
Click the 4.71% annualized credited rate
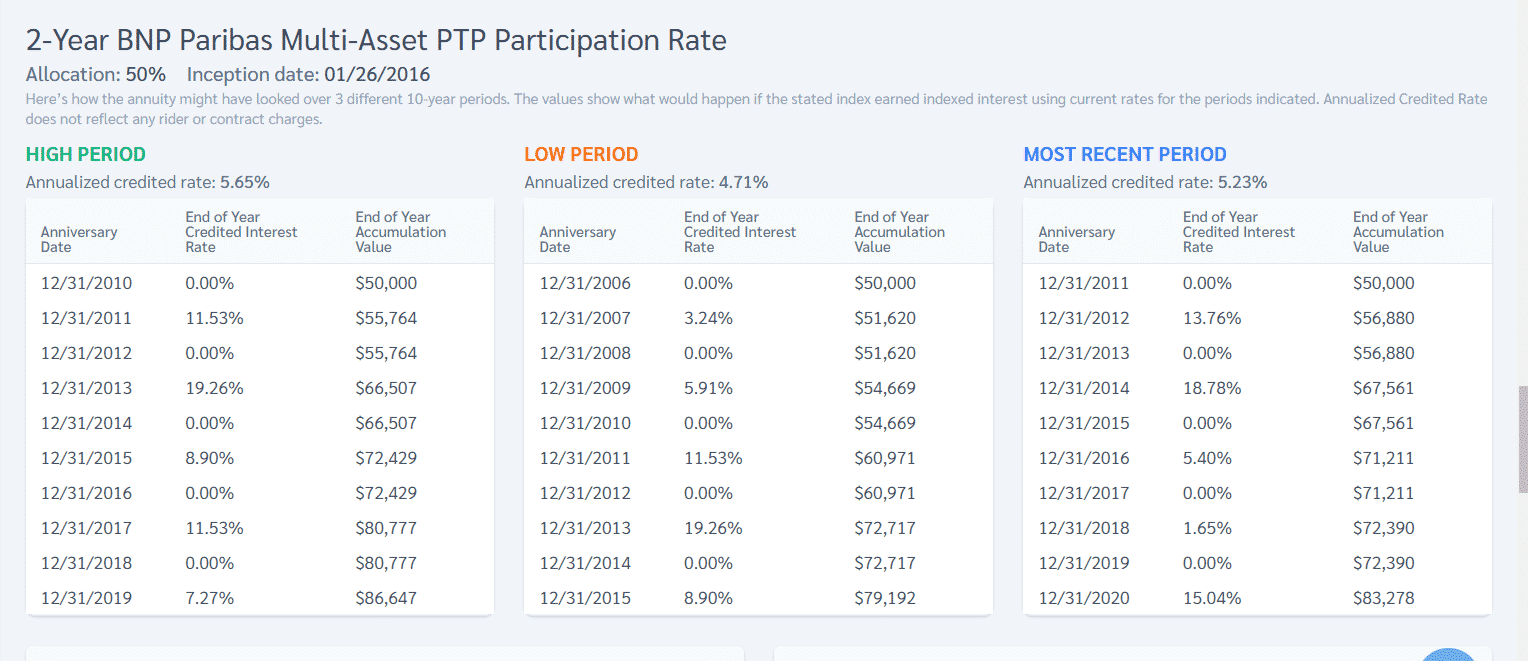tap(743, 182)
